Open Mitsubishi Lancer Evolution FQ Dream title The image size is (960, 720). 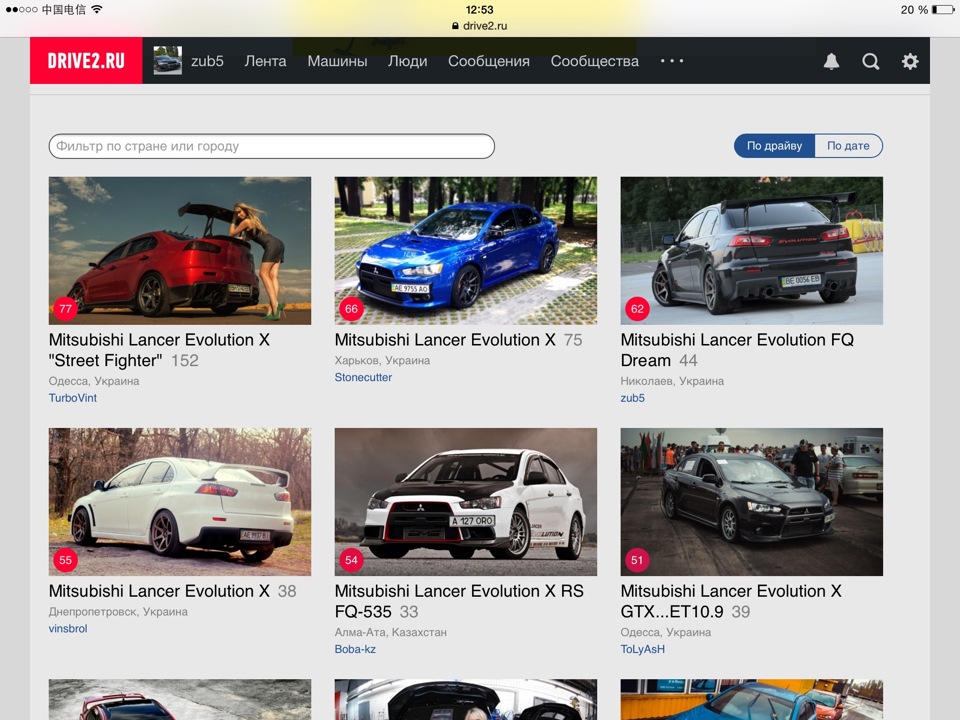tap(737, 350)
